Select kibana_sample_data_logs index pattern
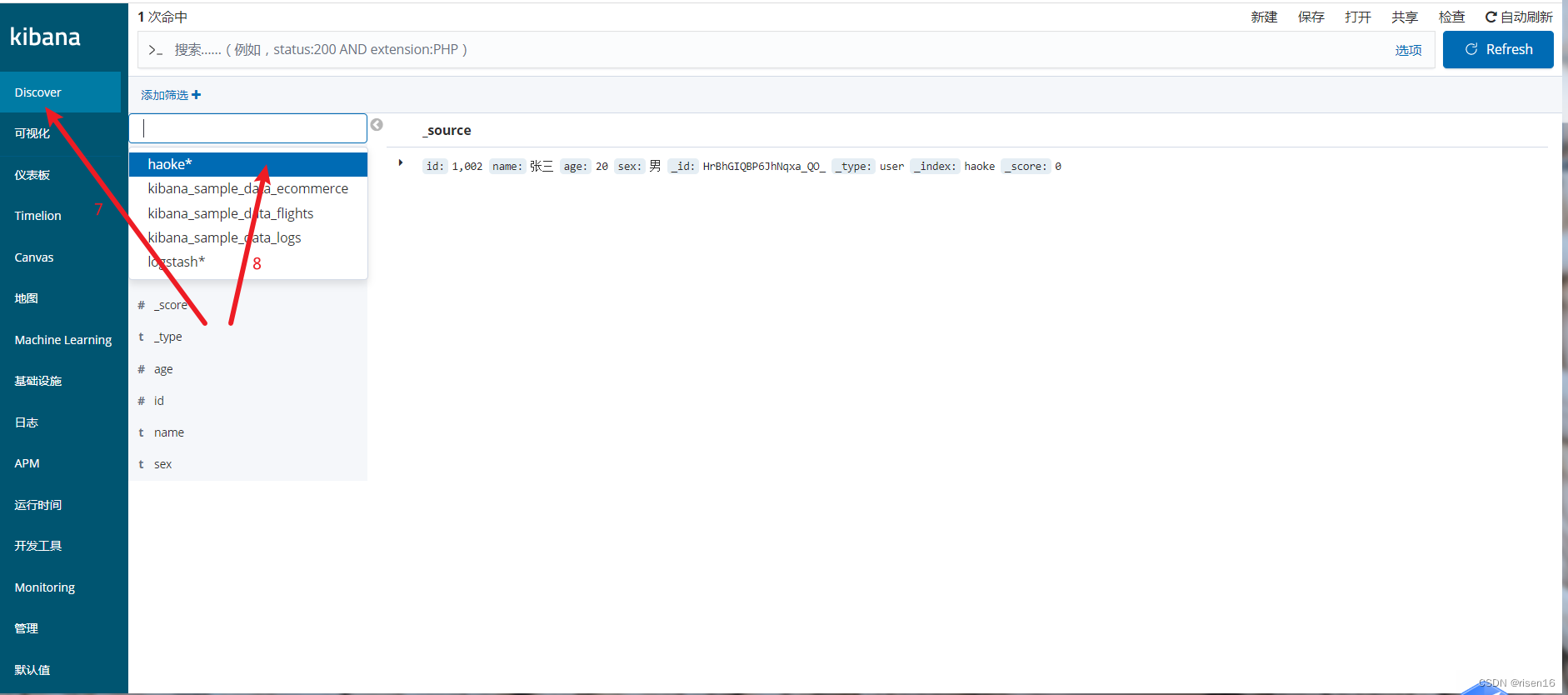The height and width of the screenshot is (695, 1568). click(248, 237)
